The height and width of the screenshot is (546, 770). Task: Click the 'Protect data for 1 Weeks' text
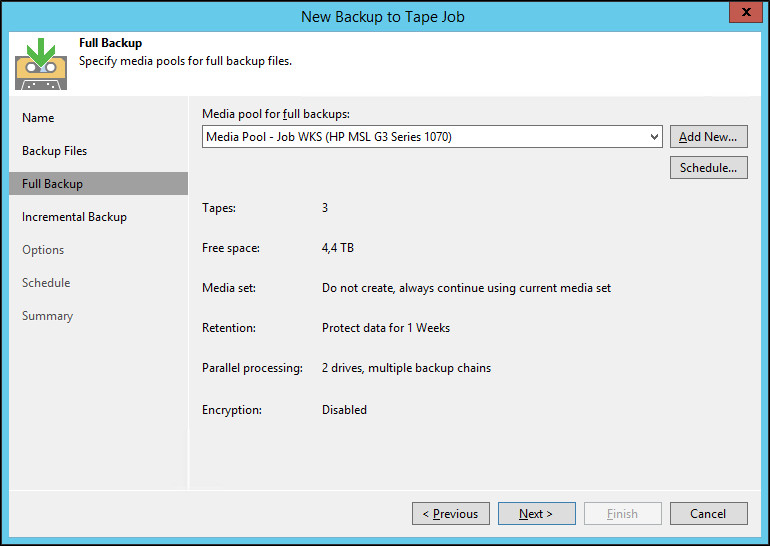point(386,328)
